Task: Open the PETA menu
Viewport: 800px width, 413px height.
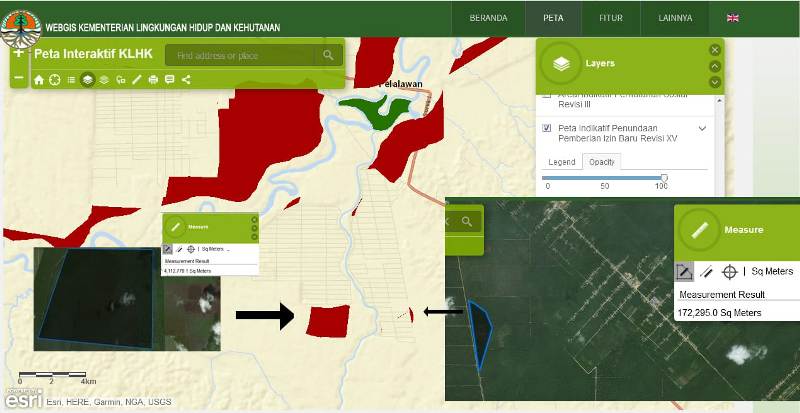Action: [554, 18]
